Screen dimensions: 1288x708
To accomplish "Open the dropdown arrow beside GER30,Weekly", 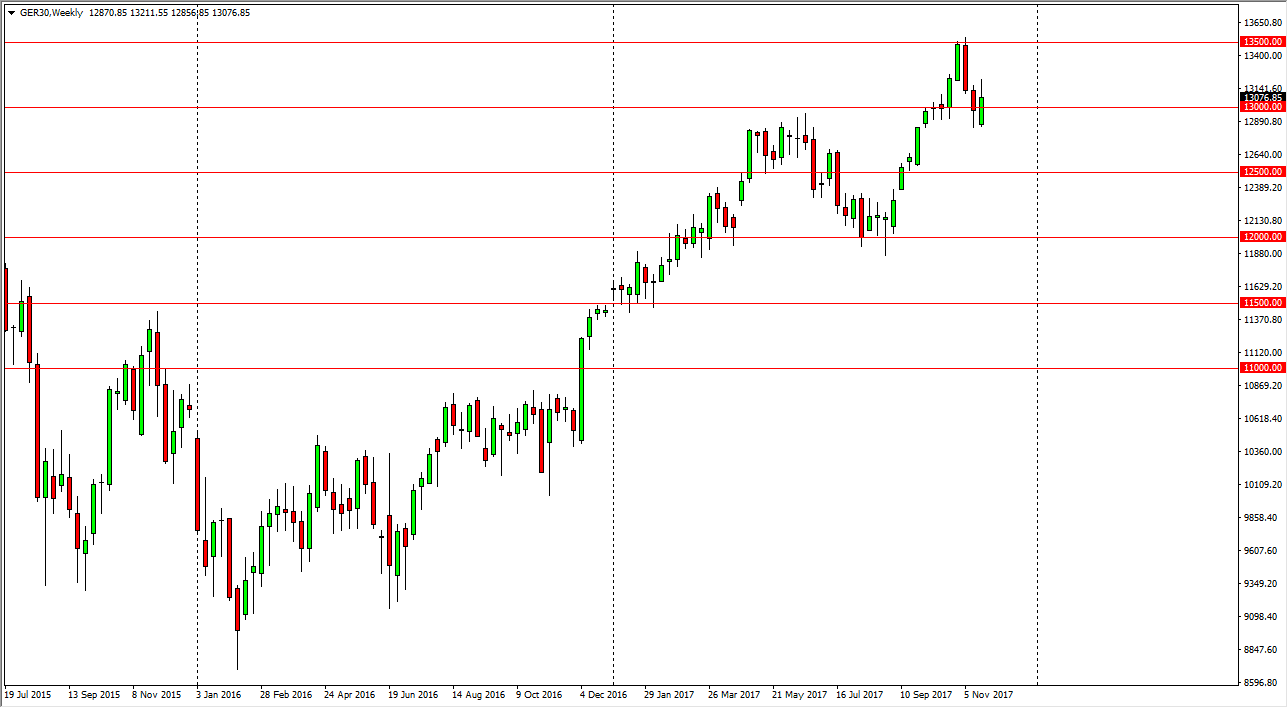I will (10, 13).
